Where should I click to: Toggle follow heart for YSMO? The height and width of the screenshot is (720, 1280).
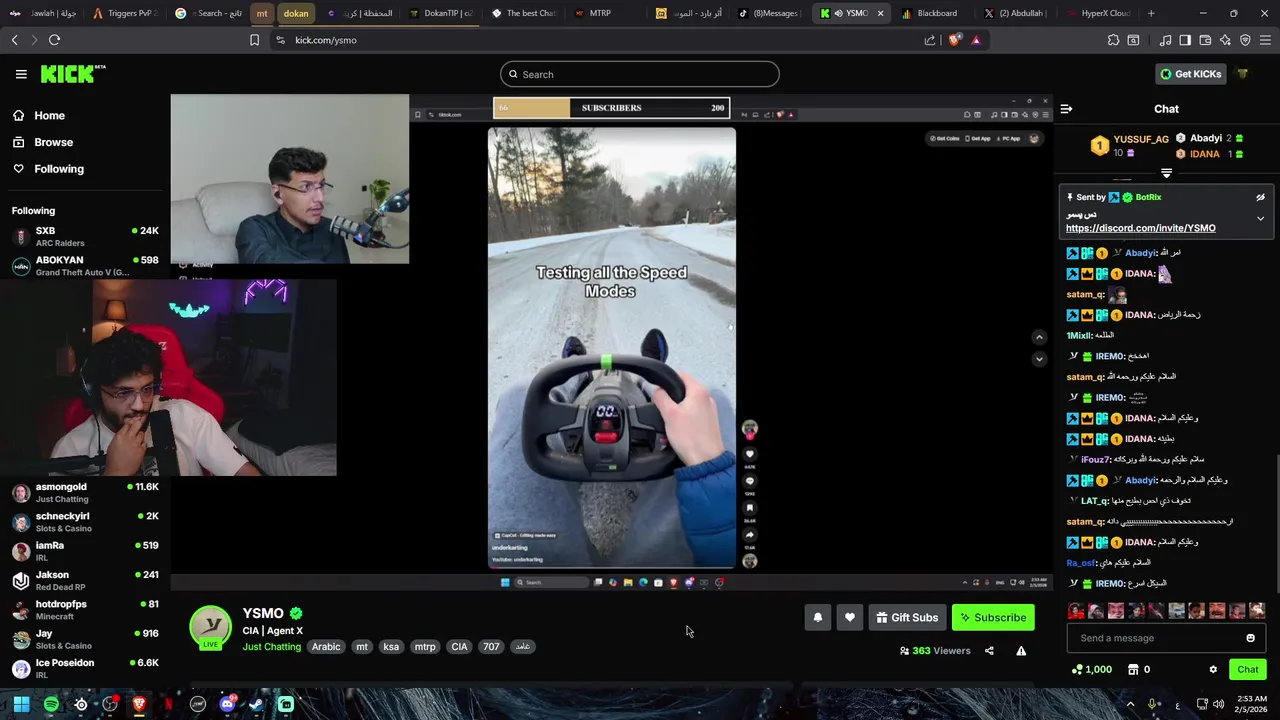click(x=849, y=618)
